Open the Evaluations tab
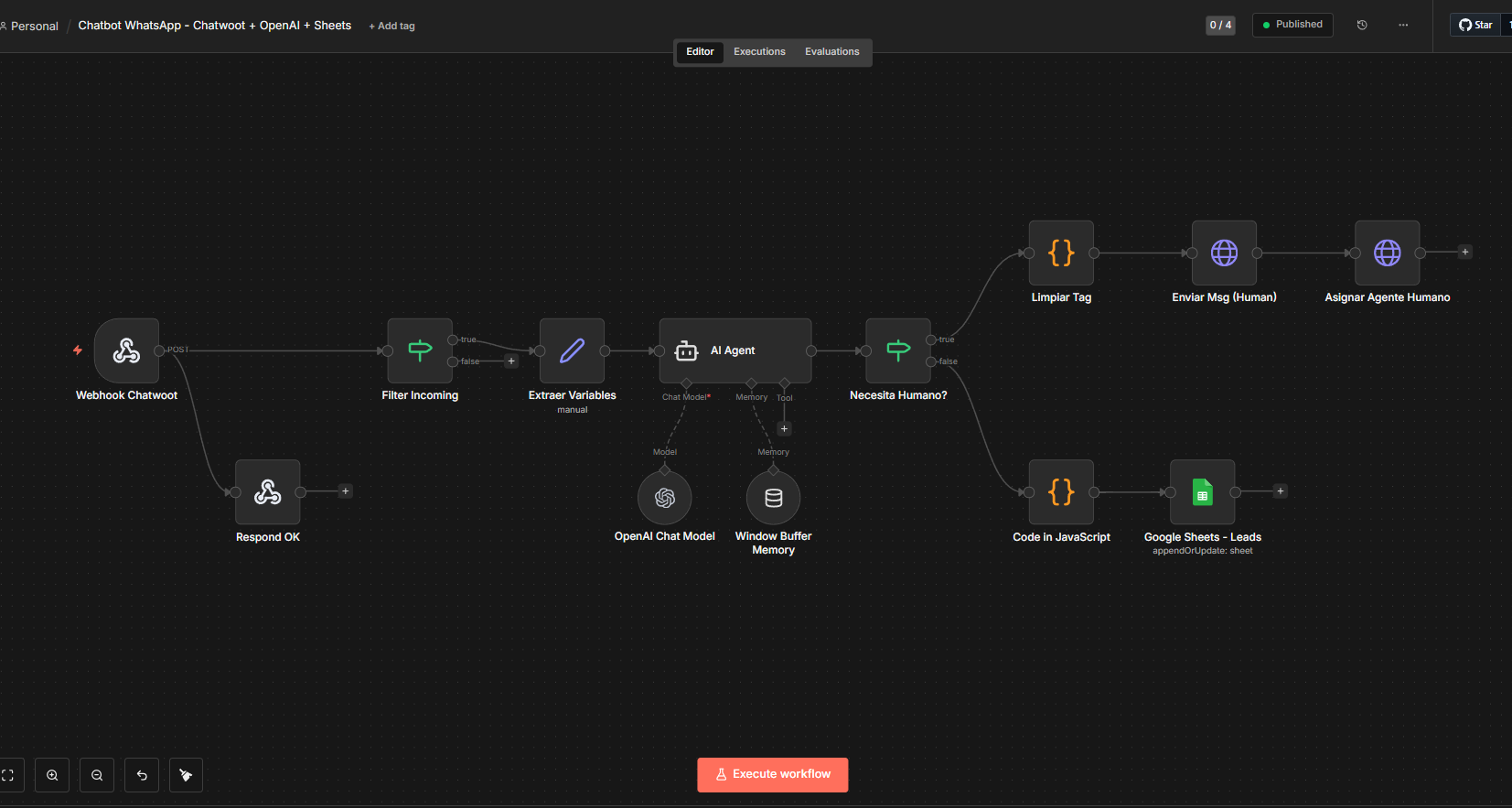Image resolution: width=1512 pixels, height=808 pixels. click(832, 52)
